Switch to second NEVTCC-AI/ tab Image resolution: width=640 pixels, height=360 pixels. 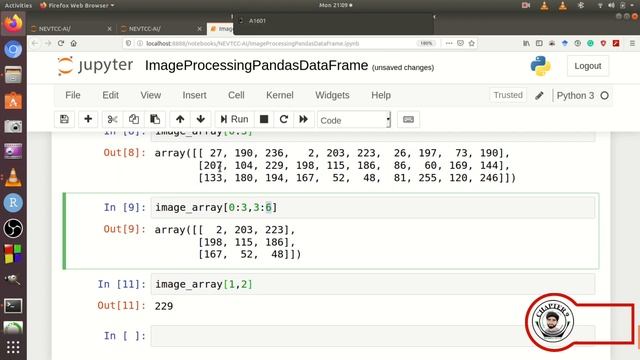pos(161,29)
